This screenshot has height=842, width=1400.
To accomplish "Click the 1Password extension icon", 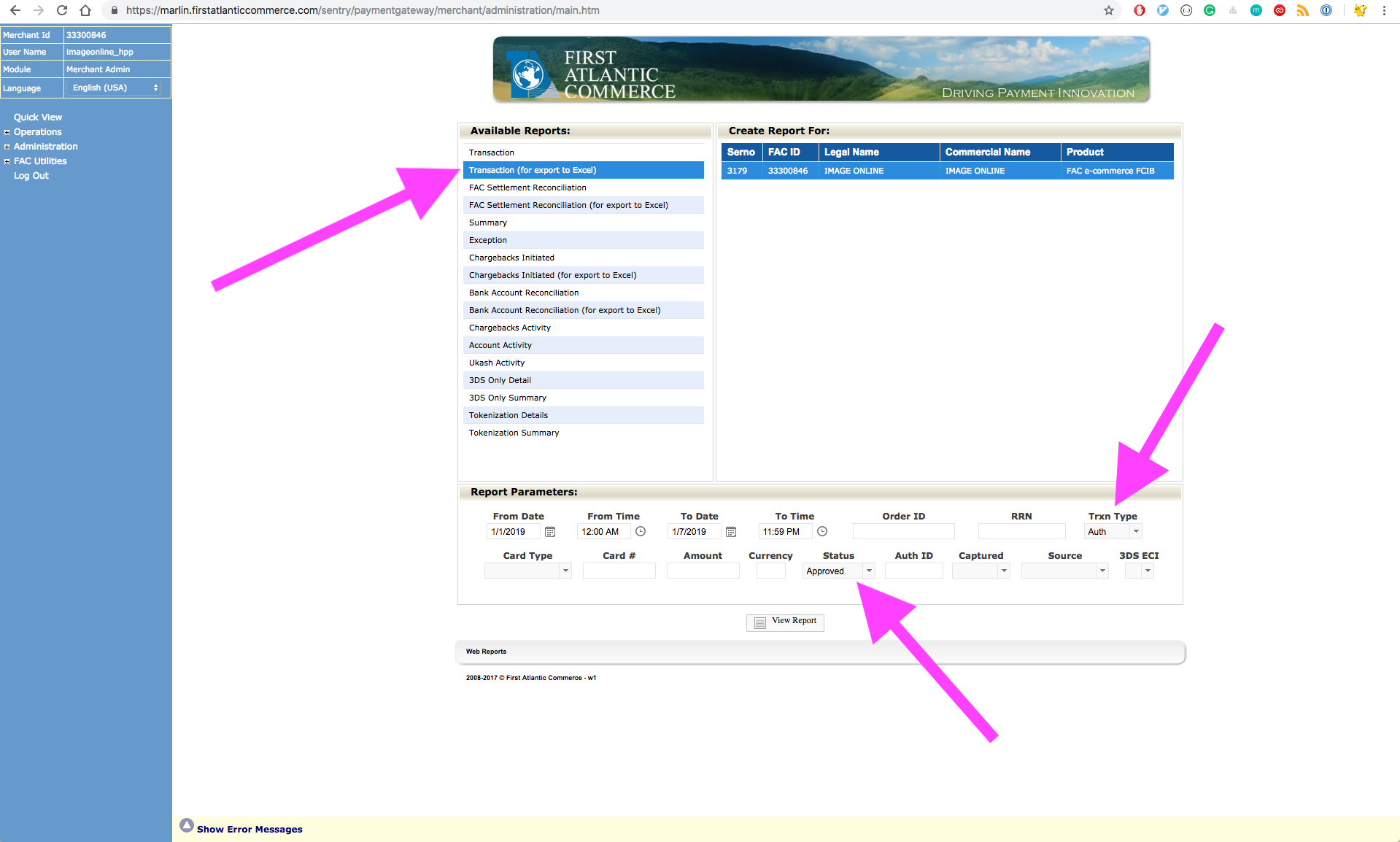I will tap(1326, 10).
